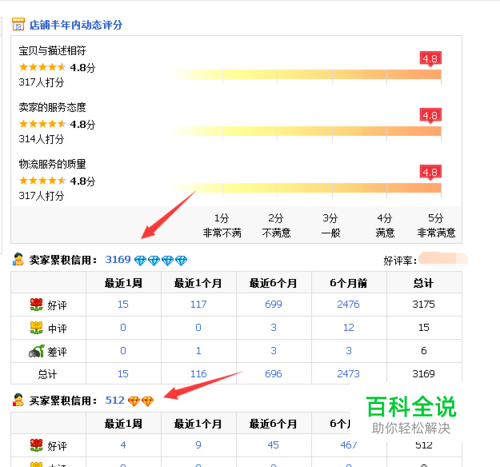The image size is (500, 467).
Task: Click the 3分 一般 scale label
Action: click(331, 226)
